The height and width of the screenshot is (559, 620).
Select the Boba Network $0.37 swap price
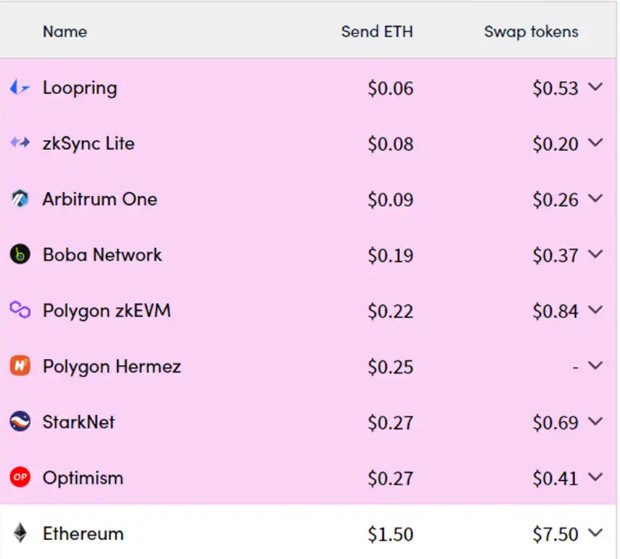[555, 255]
